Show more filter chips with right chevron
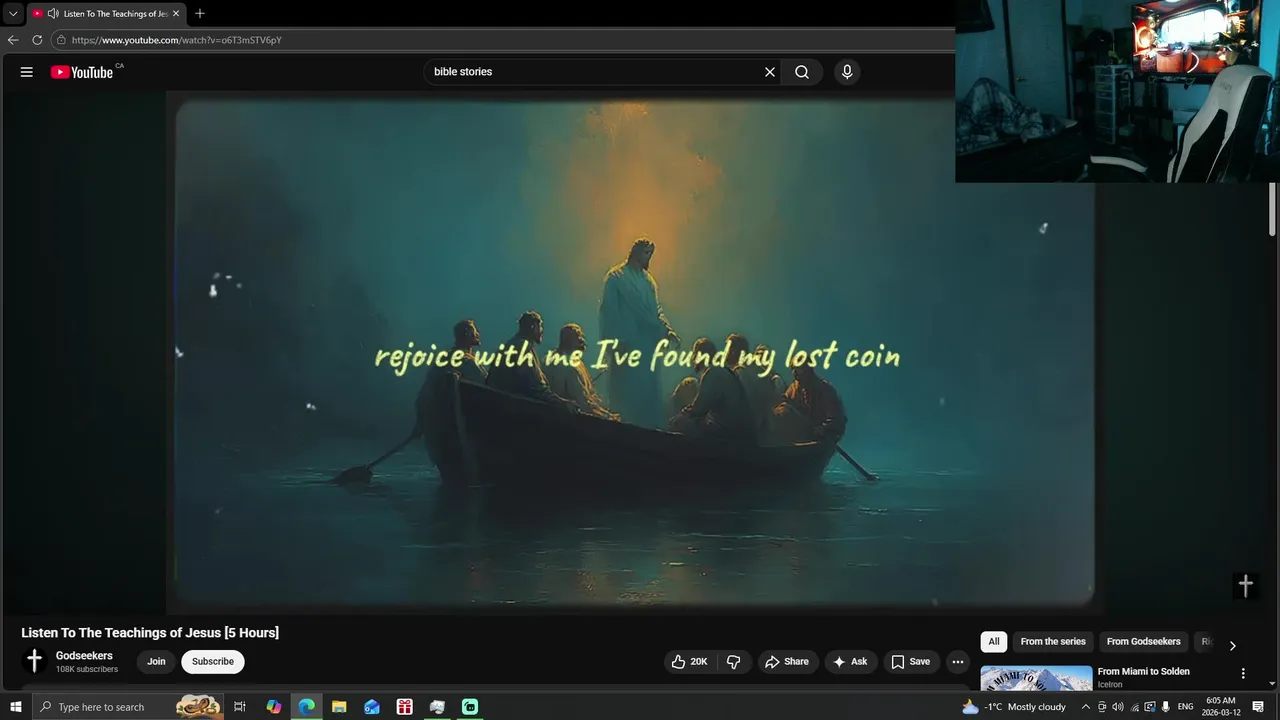 [x=1232, y=646]
